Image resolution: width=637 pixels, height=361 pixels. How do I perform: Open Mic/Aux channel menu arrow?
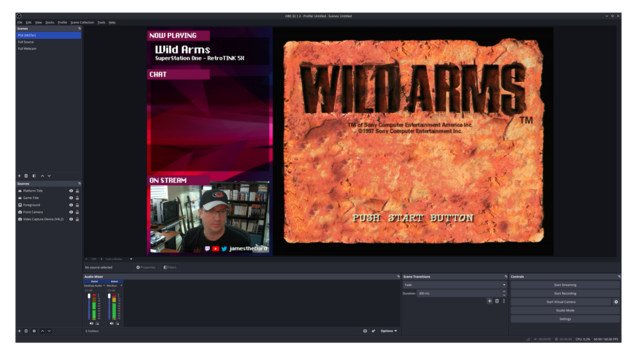pyautogui.click(x=121, y=285)
